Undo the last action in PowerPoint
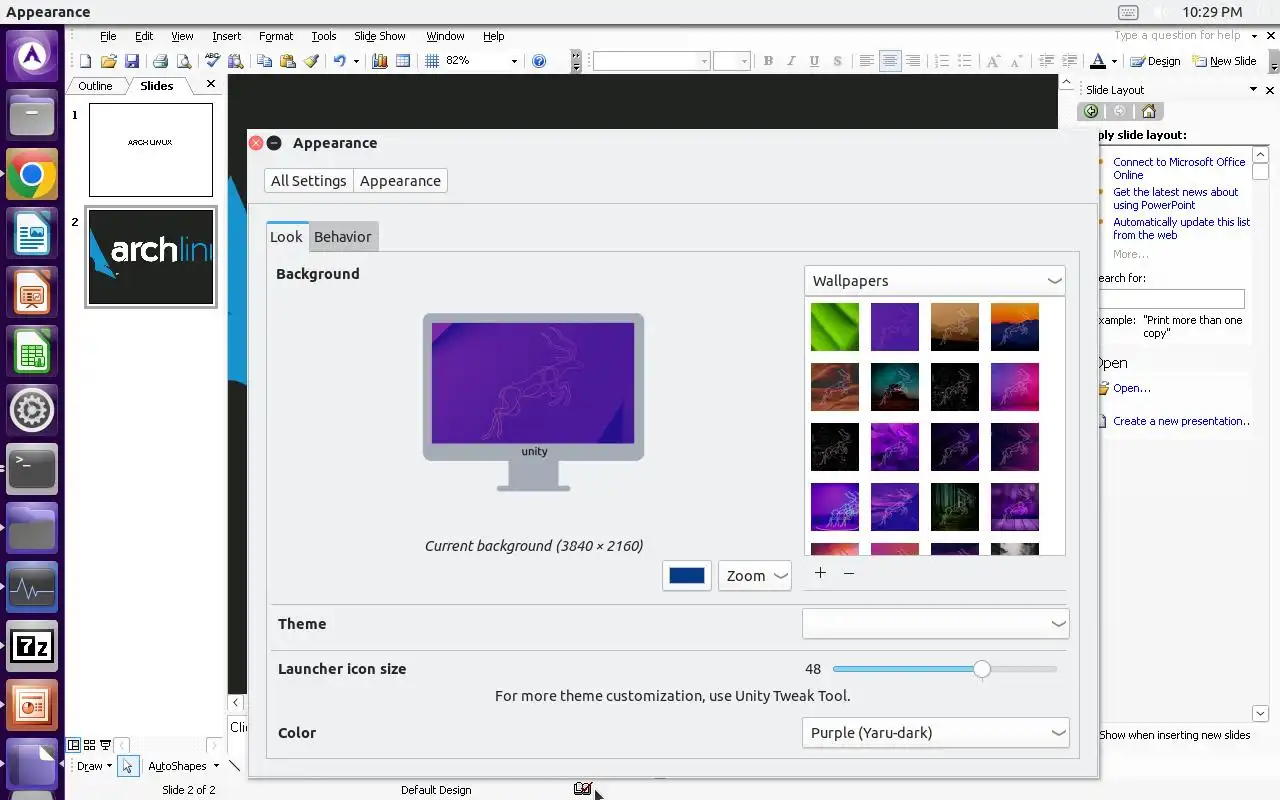The width and height of the screenshot is (1280, 800). pyautogui.click(x=340, y=61)
